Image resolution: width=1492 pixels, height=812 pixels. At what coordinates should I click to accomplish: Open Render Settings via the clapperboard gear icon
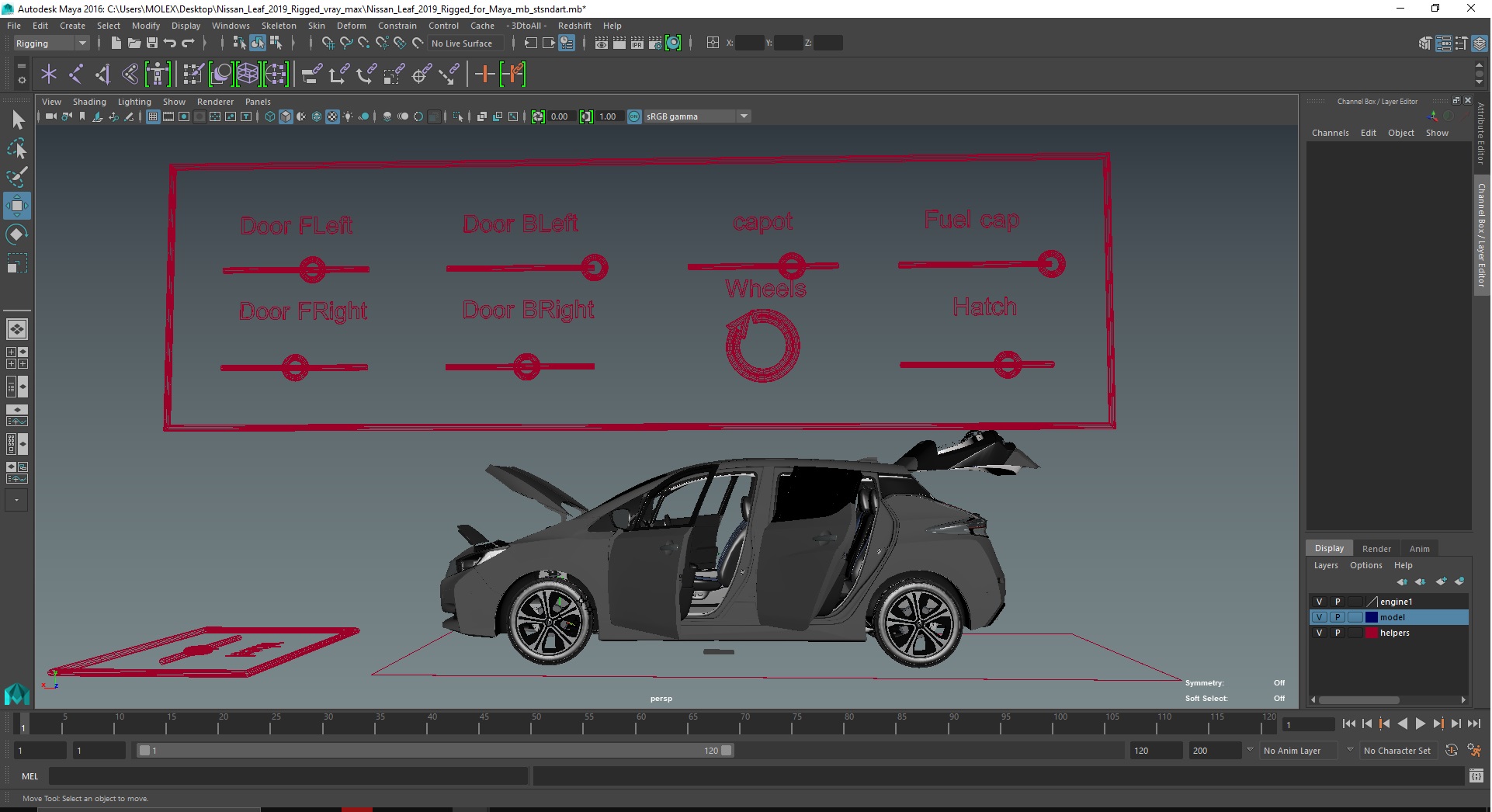point(655,43)
